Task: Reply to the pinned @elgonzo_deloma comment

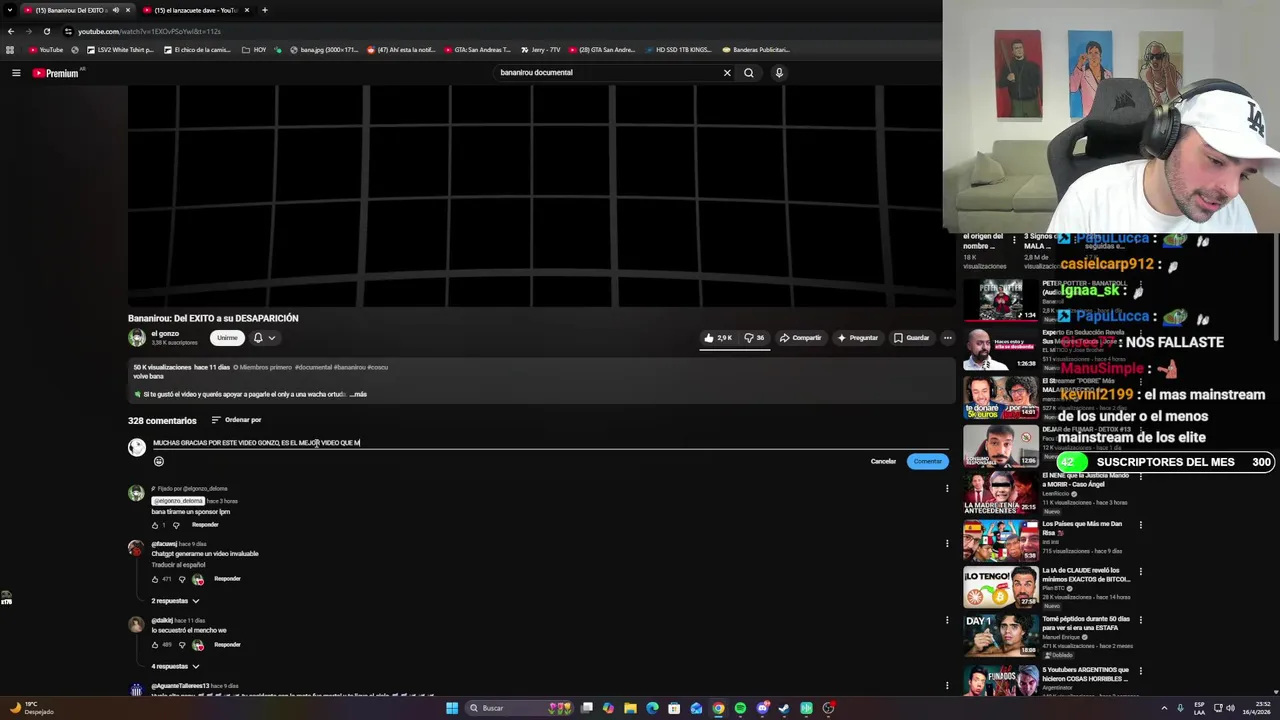Action: point(205,525)
